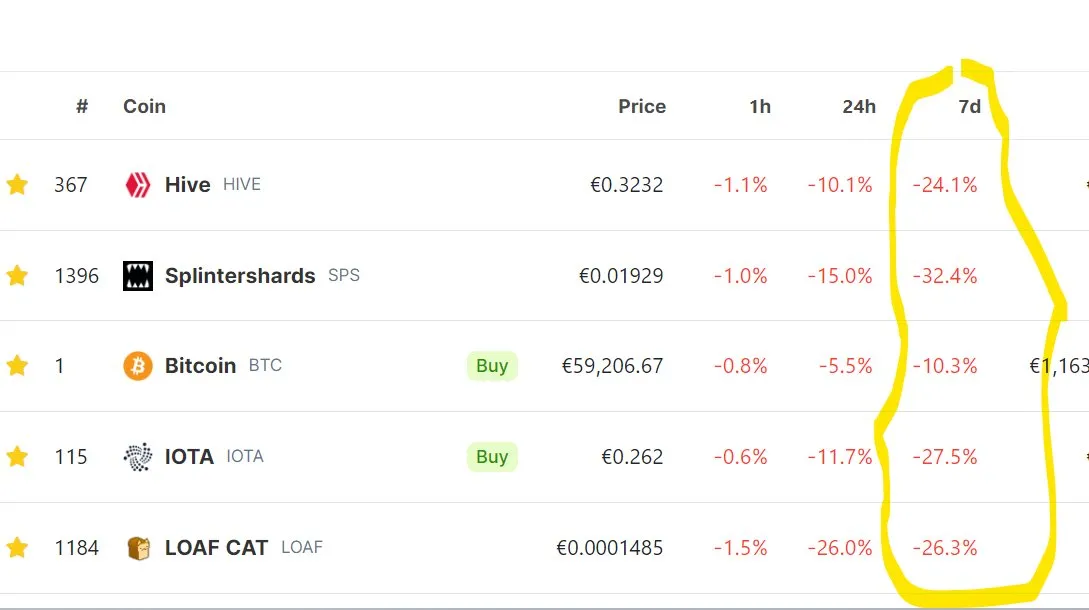This screenshot has height=610, width=1089.
Task: Open the Splintershards coin page link
Action: (x=240, y=276)
